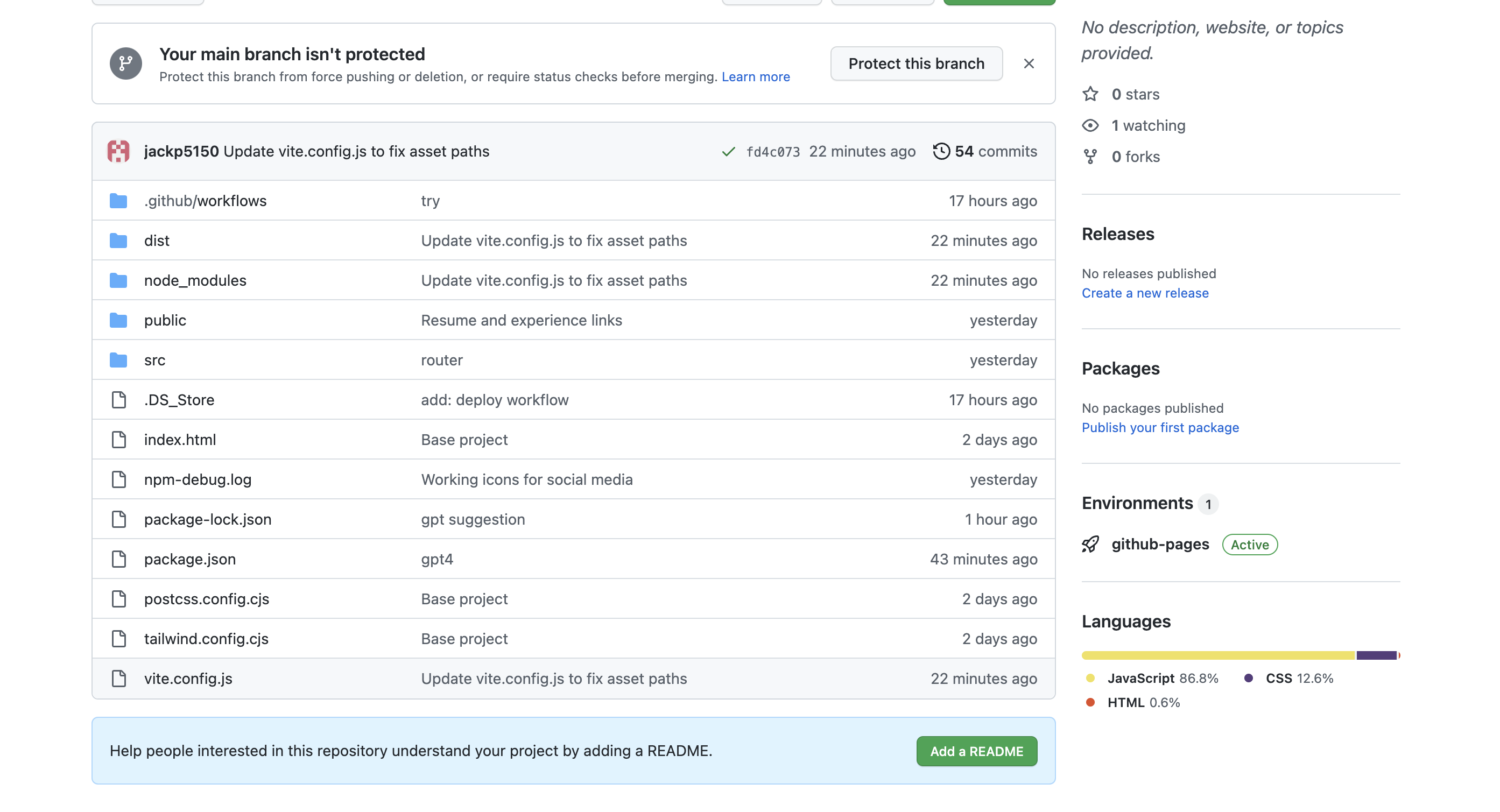Screen dimensions: 1500x812
Task: Open the .github/workflows folder
Action: [205, 201]
